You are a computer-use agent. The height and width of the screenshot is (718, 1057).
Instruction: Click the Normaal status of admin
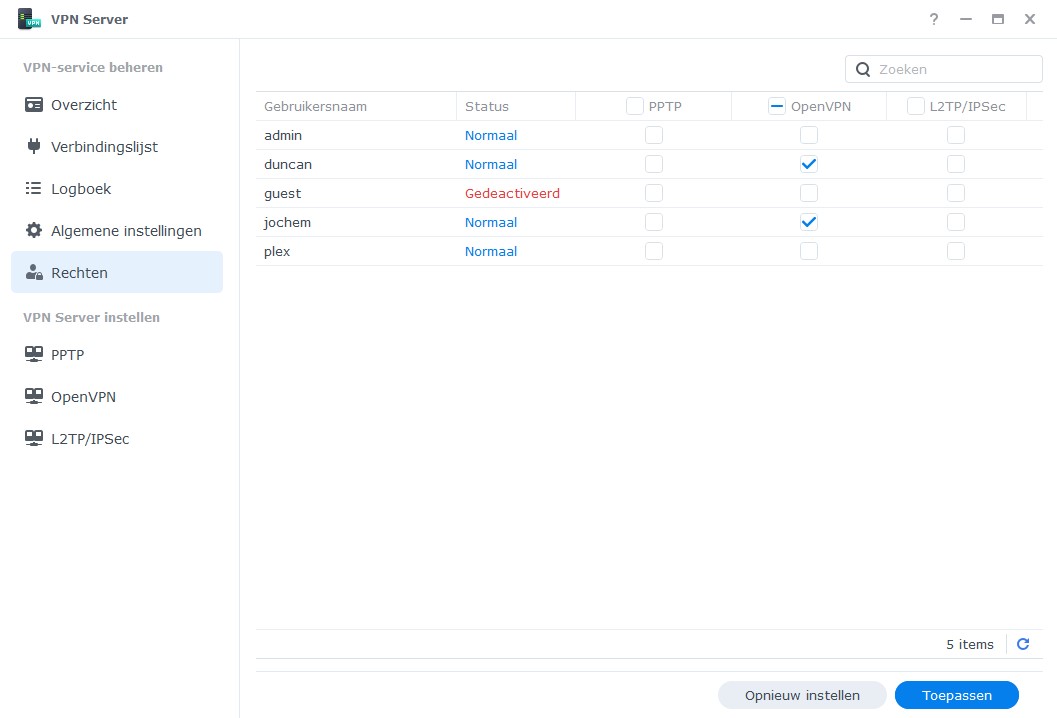(x=491, y=135)
